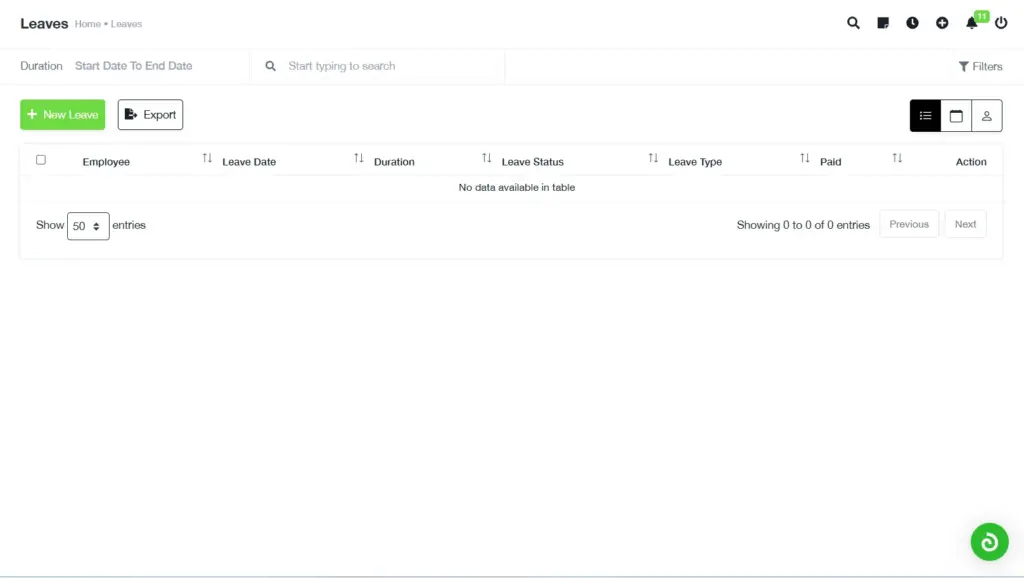Select the list view tab
The height and width of the screenshot is (578, 1024).
925,115
